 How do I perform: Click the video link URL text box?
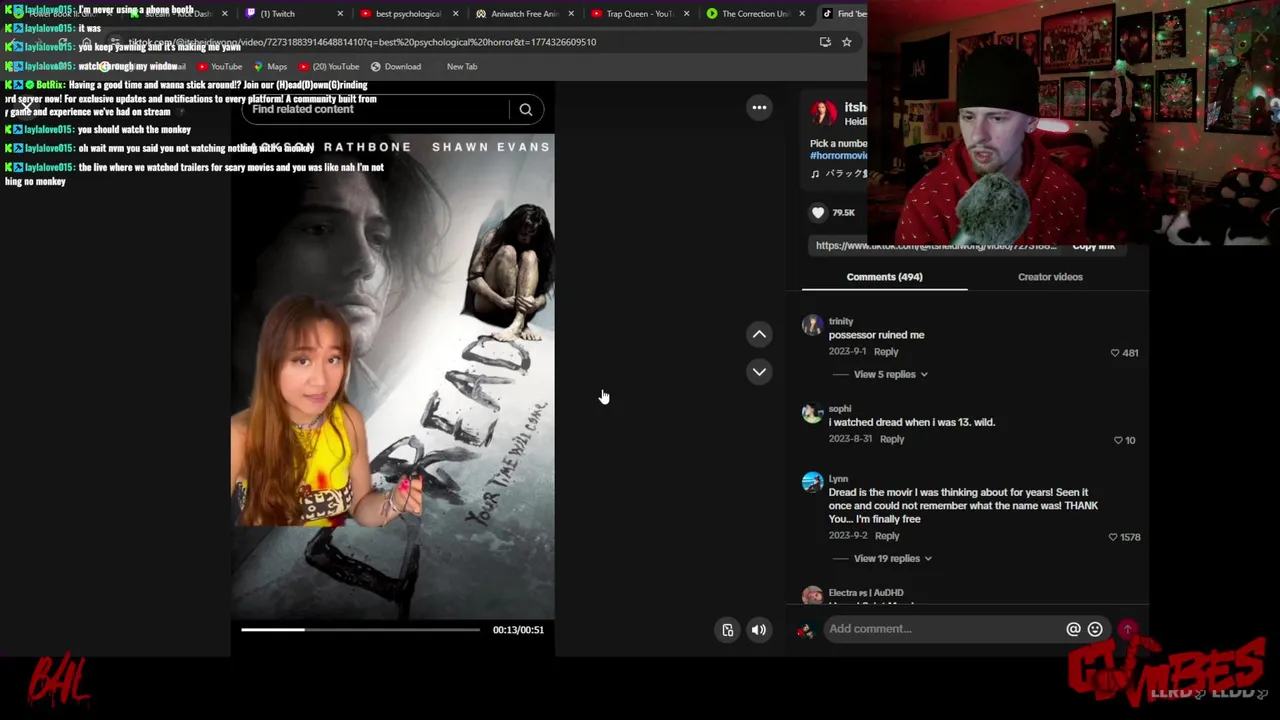(x=936, y=246)
